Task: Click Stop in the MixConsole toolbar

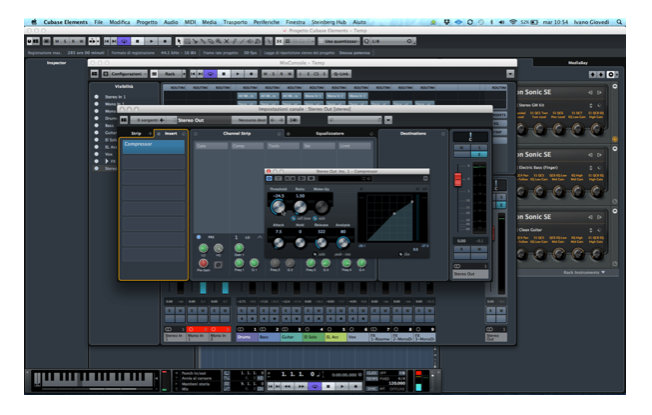Action: click(x=224, y=74)
